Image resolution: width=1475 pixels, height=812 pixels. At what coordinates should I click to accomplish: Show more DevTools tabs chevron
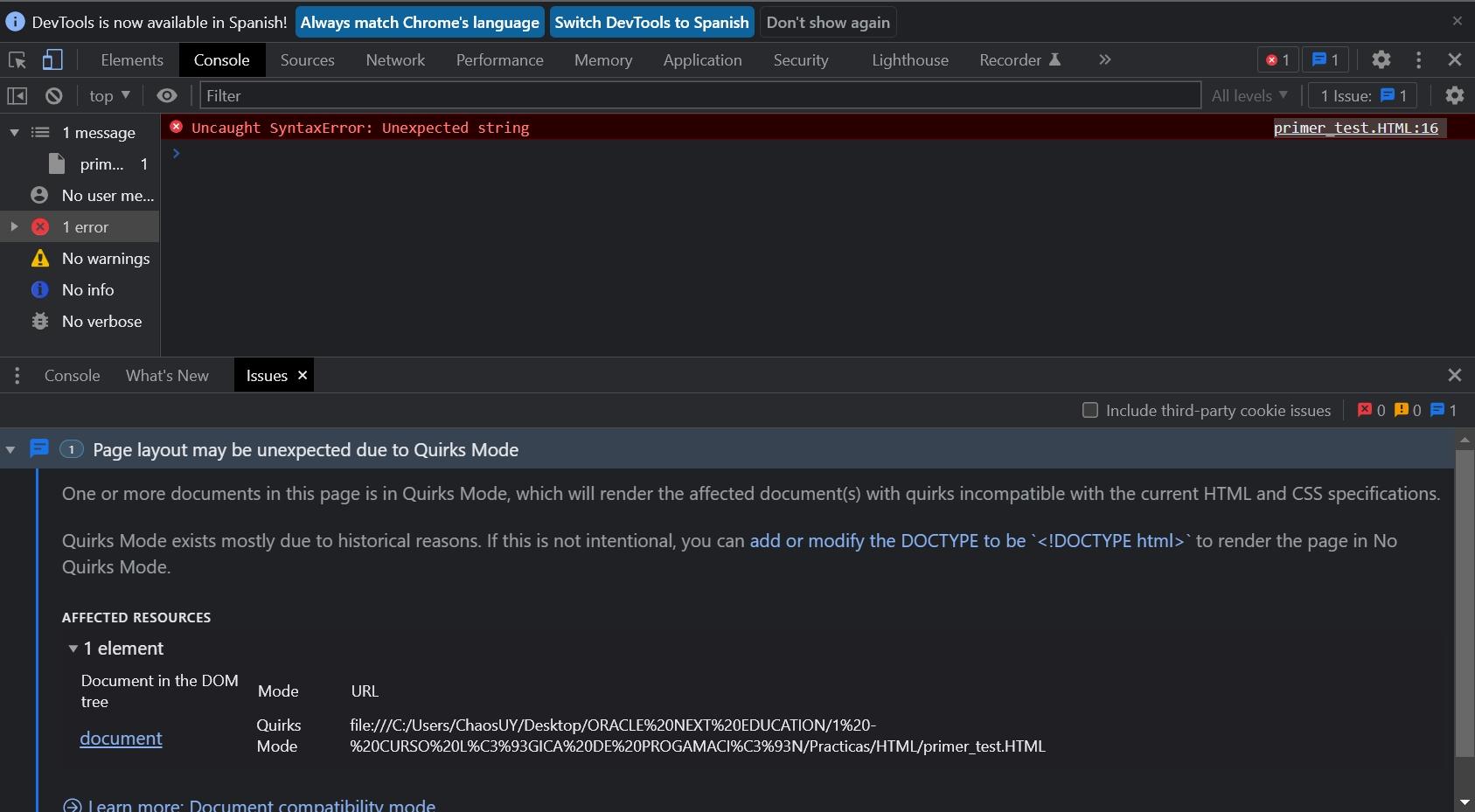(1104, 59)
